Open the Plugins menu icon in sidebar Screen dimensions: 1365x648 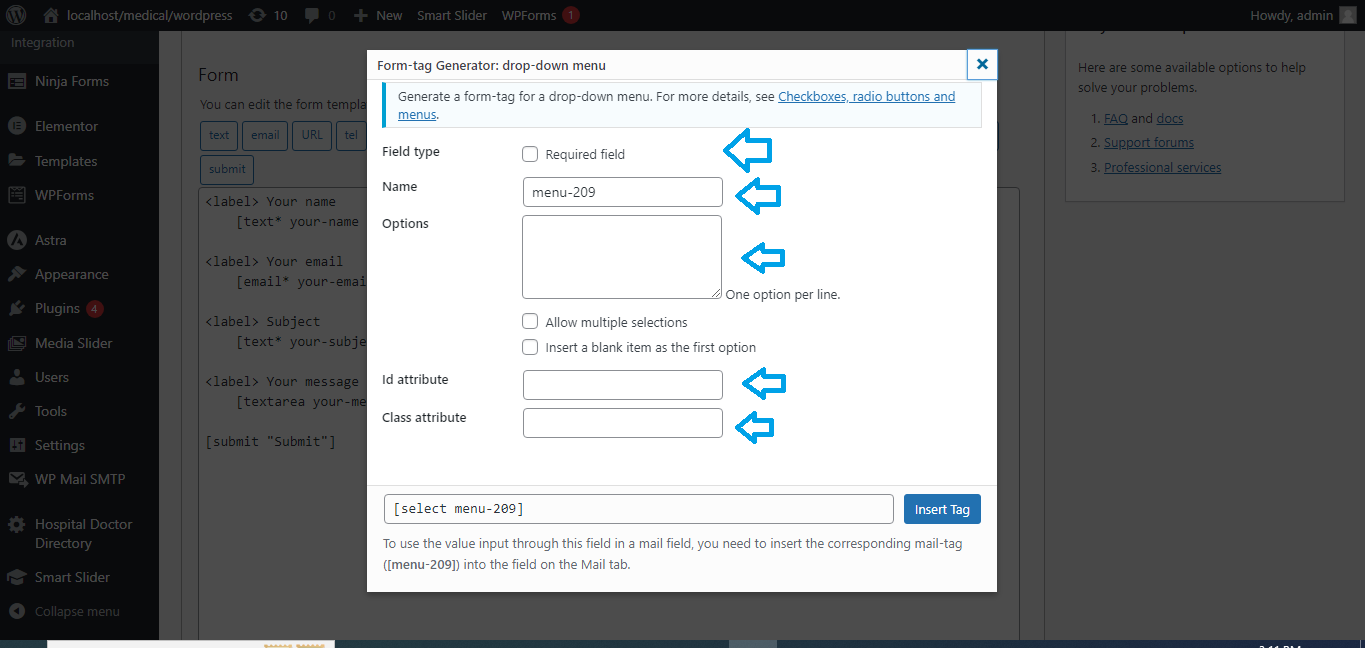click(16, 308)
